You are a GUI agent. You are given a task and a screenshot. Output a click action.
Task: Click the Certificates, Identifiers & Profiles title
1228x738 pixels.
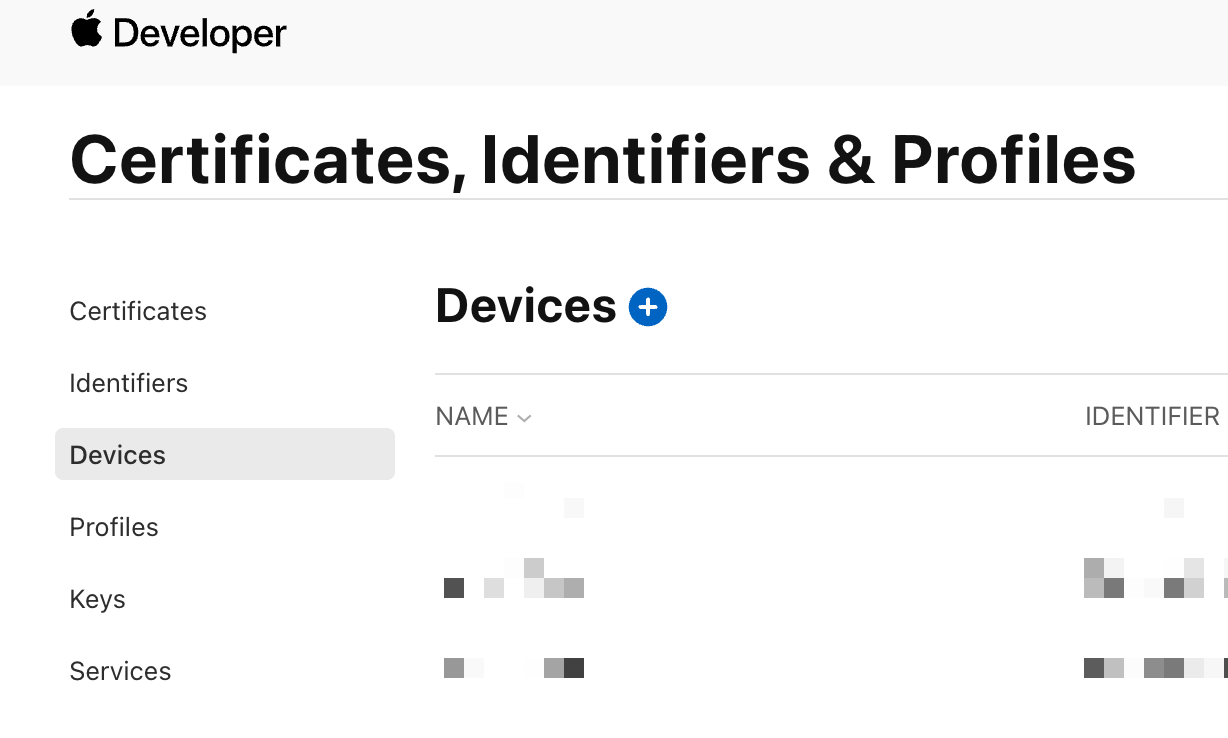pos(602,159)
